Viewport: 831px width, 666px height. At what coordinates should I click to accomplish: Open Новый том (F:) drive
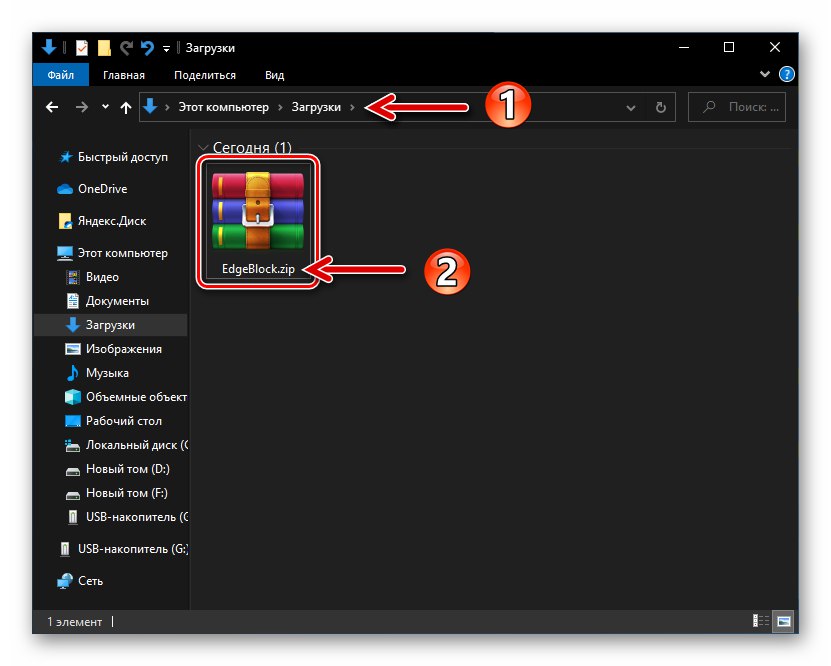(x=116, y=493)
